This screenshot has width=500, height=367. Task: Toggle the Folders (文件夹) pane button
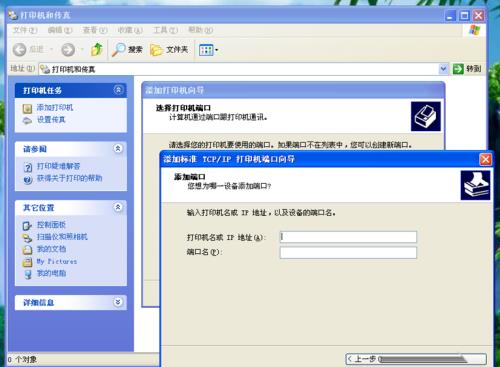169,50
